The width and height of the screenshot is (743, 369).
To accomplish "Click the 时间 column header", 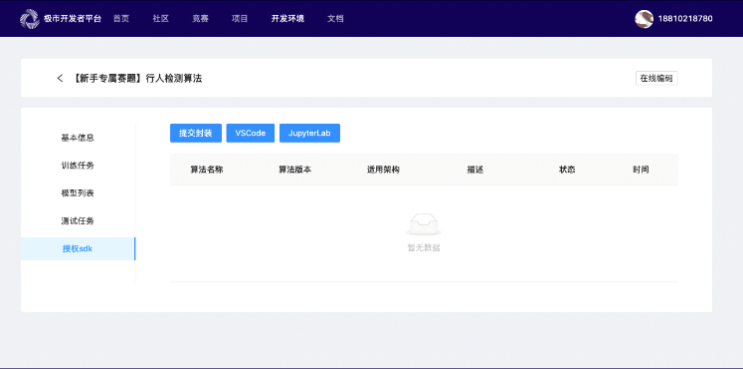I will [641, 170].
